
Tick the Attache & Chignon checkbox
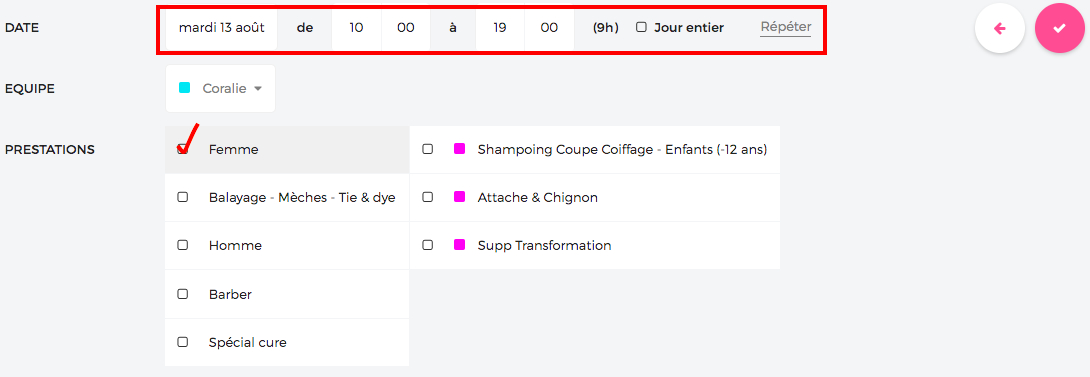coord(428,197)
